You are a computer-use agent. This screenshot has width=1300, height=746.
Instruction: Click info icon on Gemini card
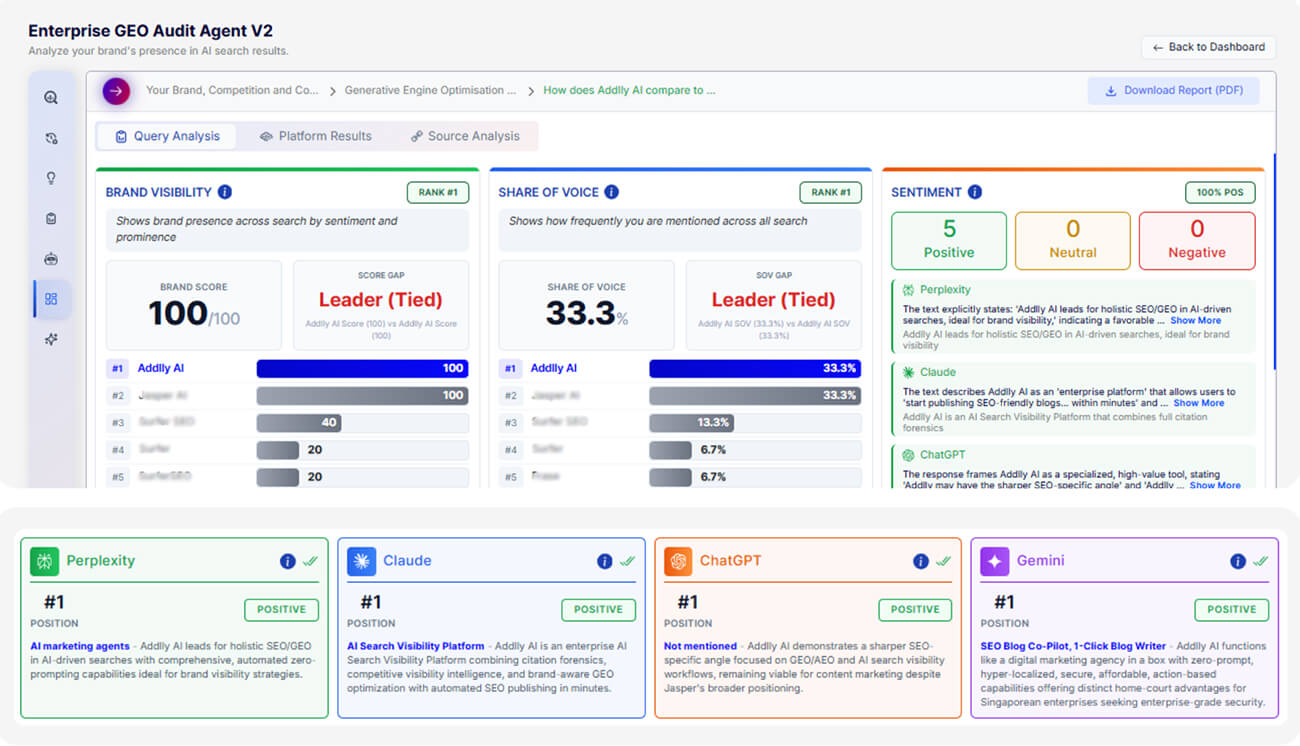coord(1238,562)
